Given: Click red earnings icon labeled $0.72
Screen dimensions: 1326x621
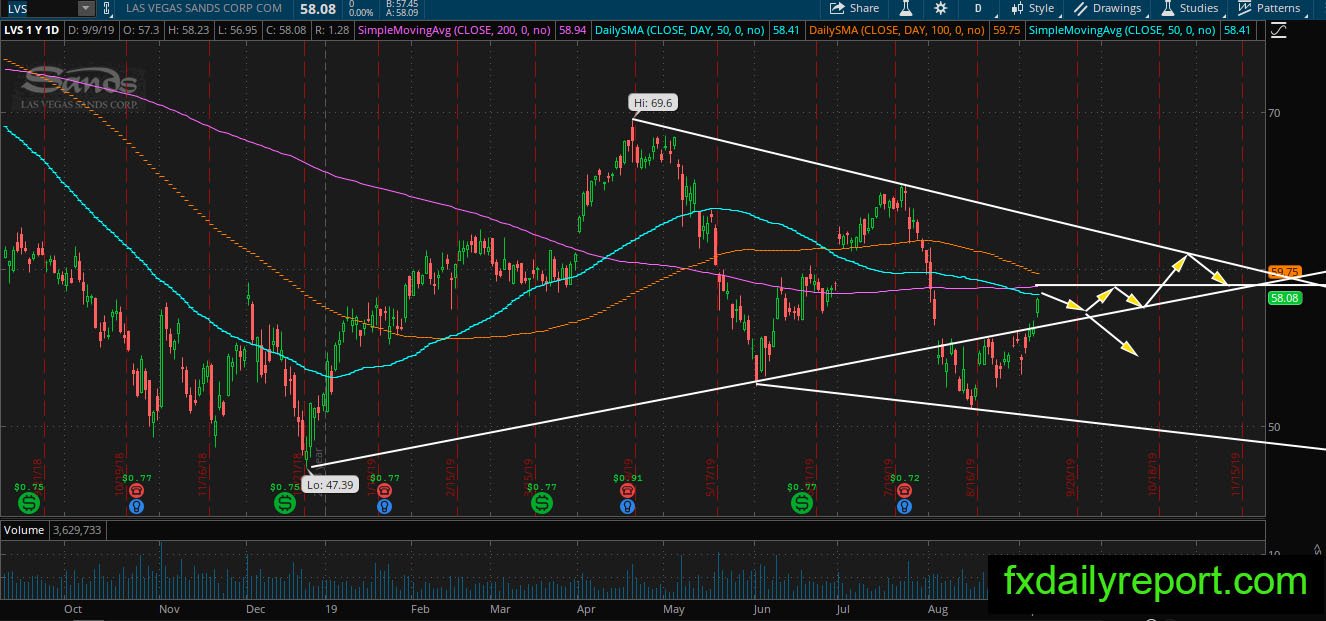Looking at the screenshot, I should coord(903,492).
